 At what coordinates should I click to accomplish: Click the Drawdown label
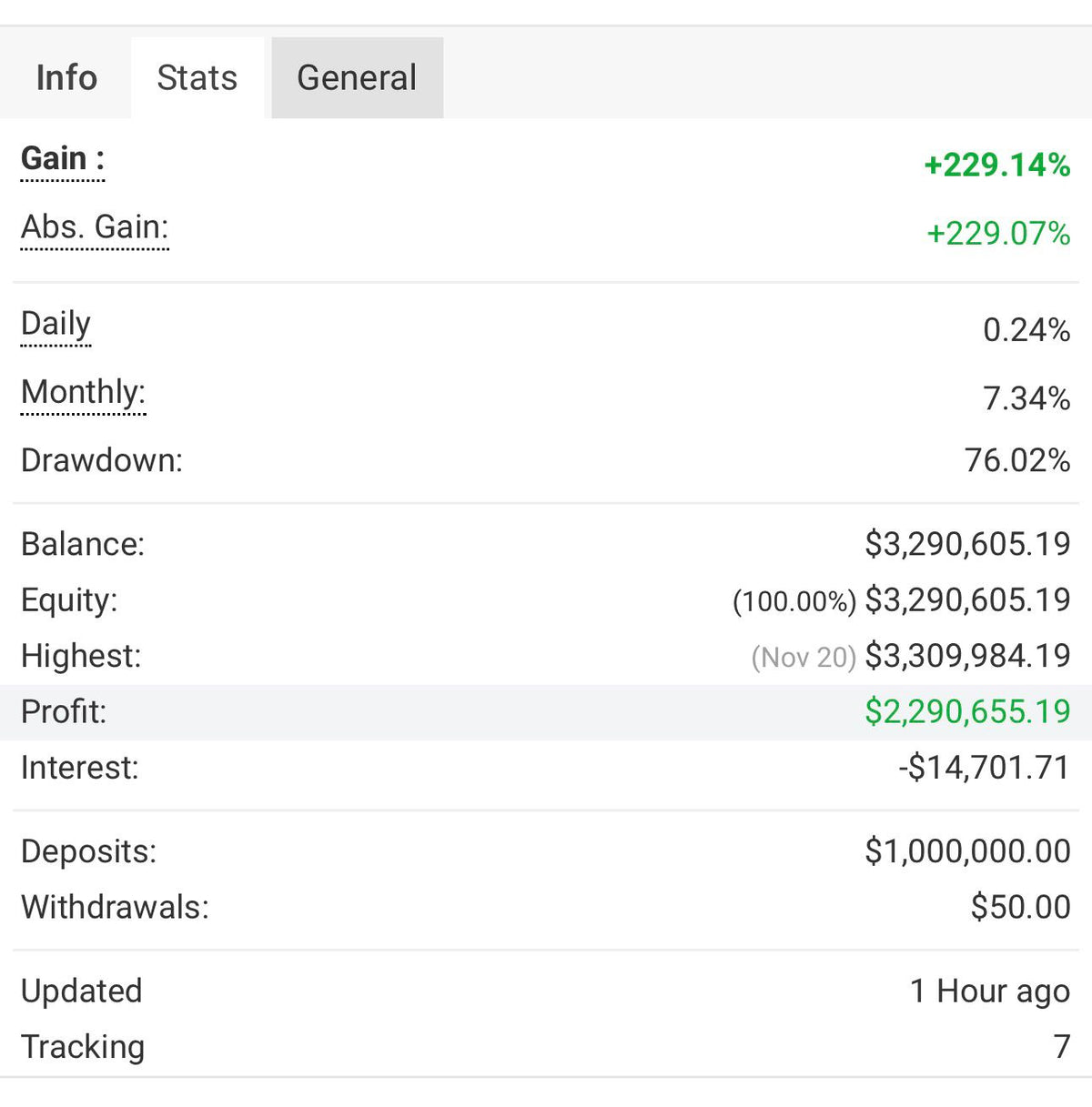[x=102, y=460]
